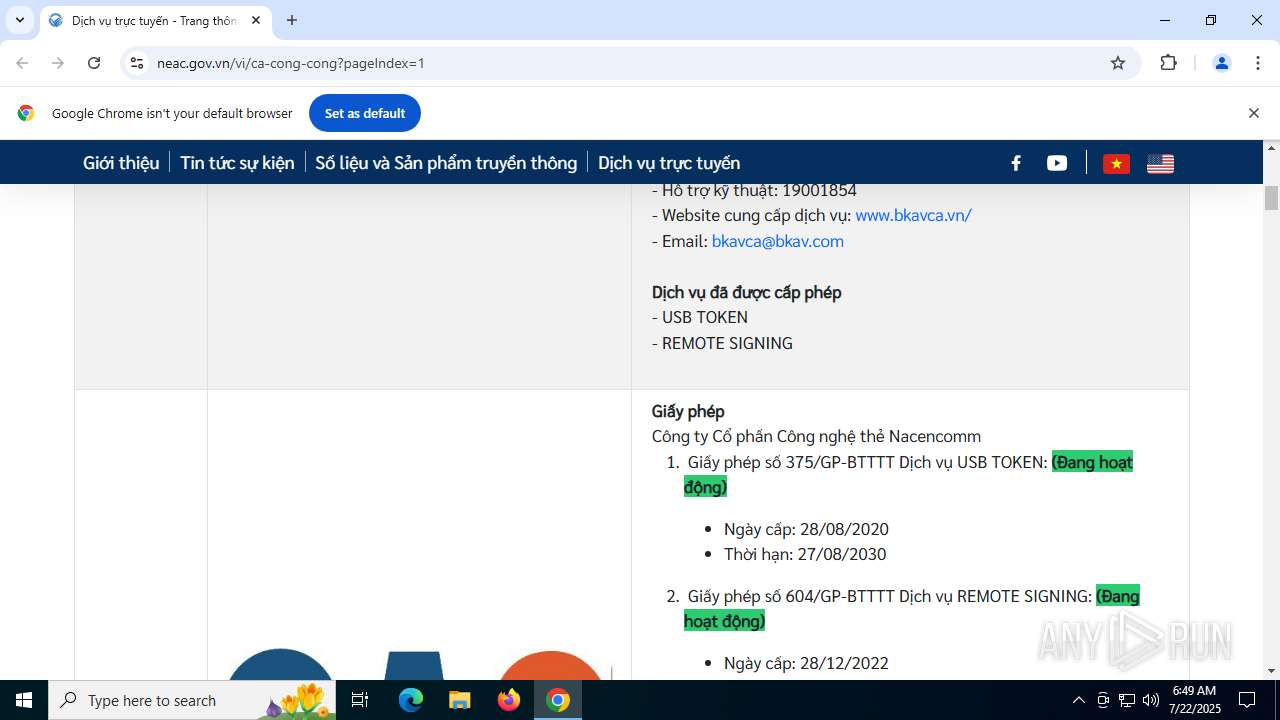Select Thời hạn: 27/08/2030 text

click(x=805, y=554)
